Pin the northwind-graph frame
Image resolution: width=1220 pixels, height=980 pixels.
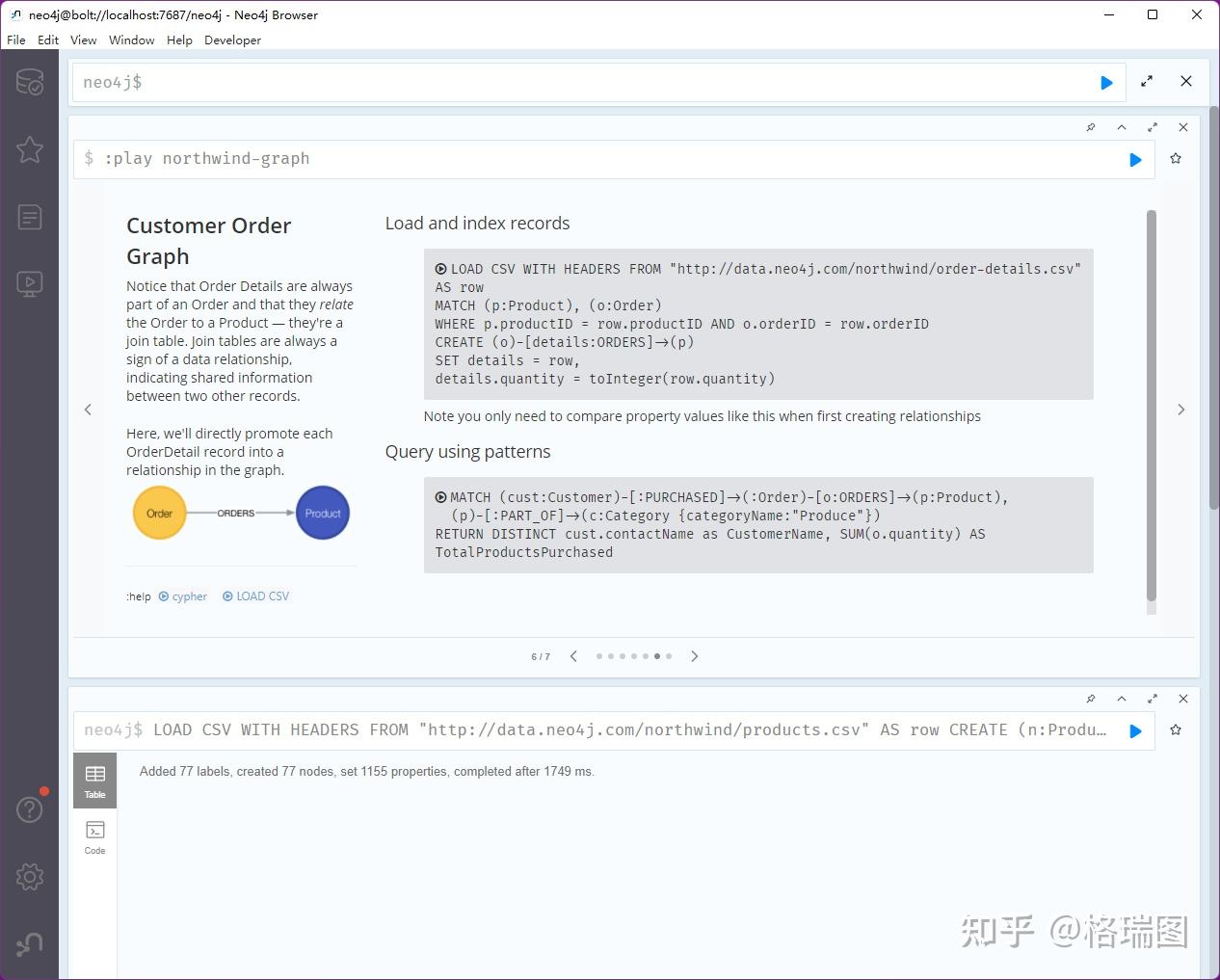(x=1091, y=127)
